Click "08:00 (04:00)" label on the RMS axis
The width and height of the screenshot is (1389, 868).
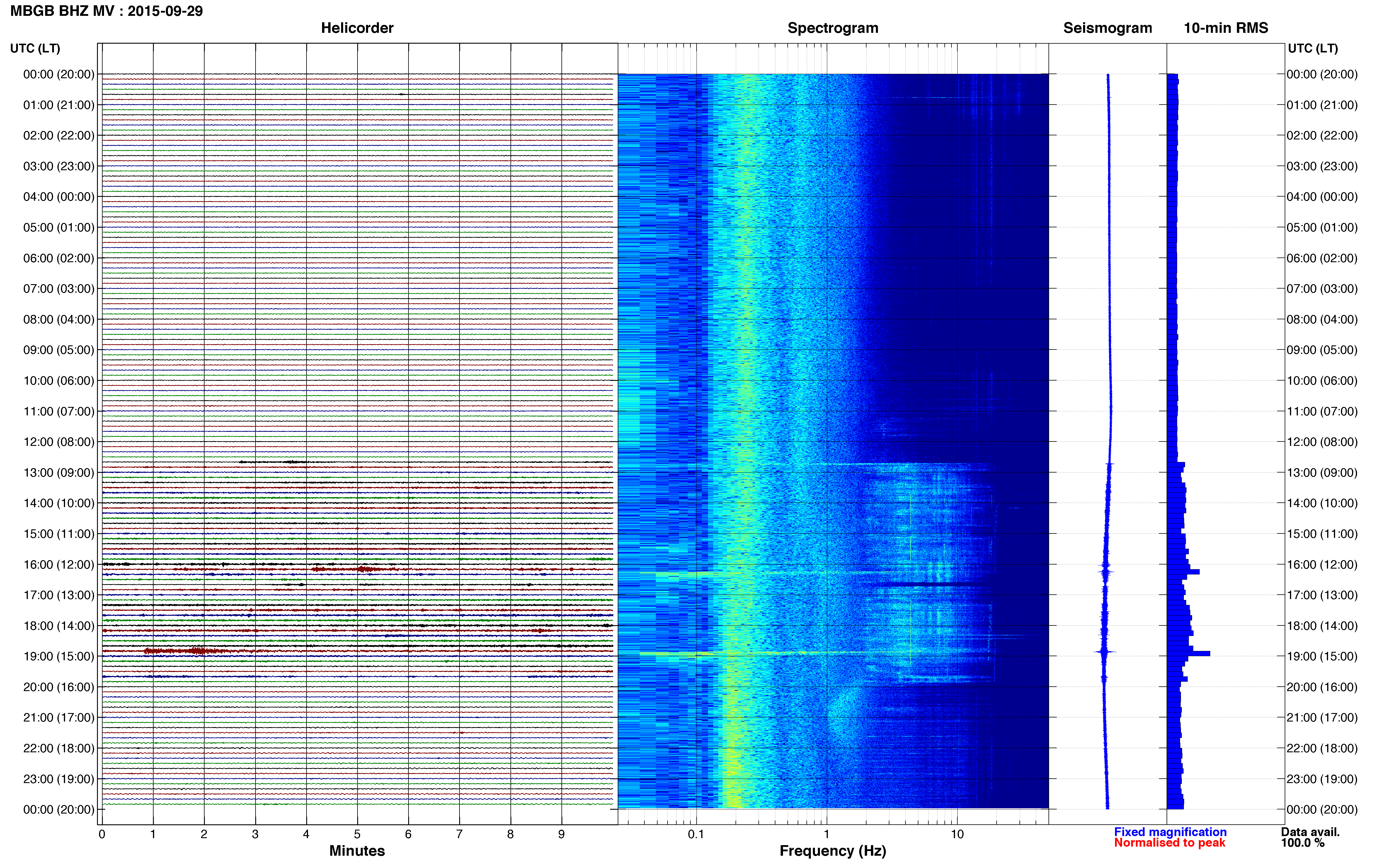click(x=1322, y=319)
